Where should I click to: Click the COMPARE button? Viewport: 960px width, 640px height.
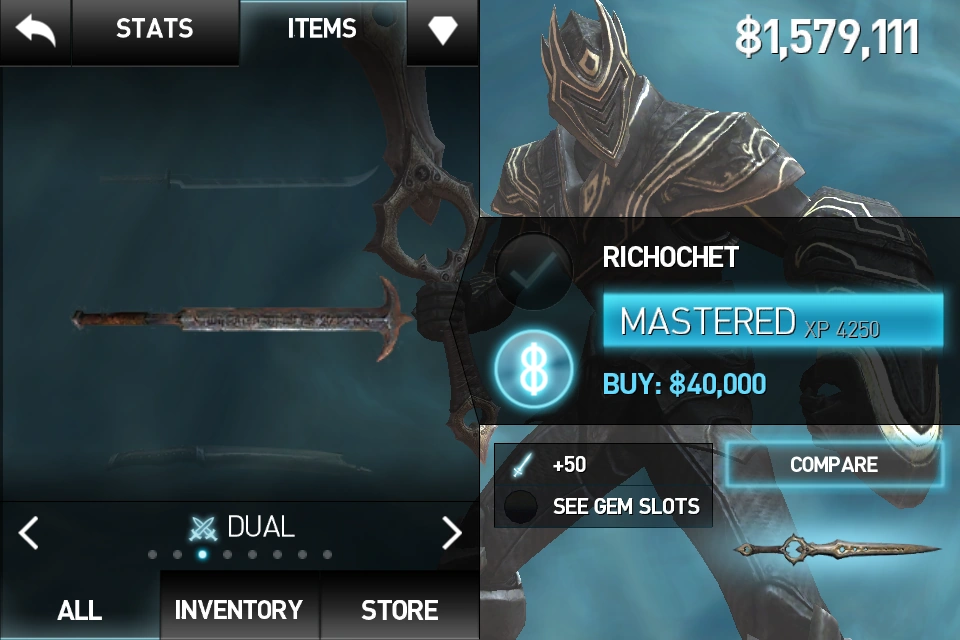point(834,464)
